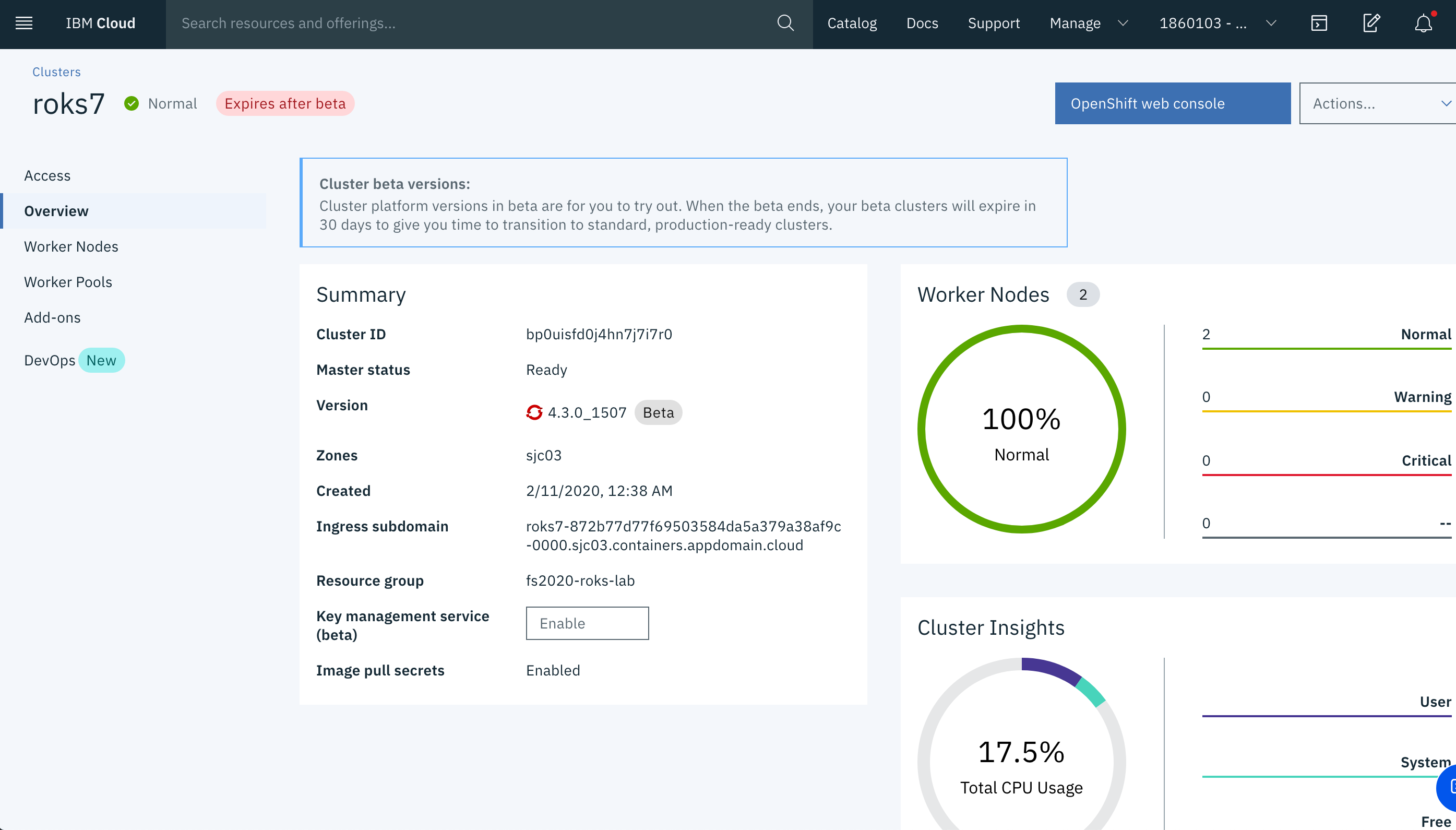Screen dimensions: 1456x830
Task: Click the cluster ID bp0uisfd0j4hn7j7i7r0
Action: (x=599, y=334)
